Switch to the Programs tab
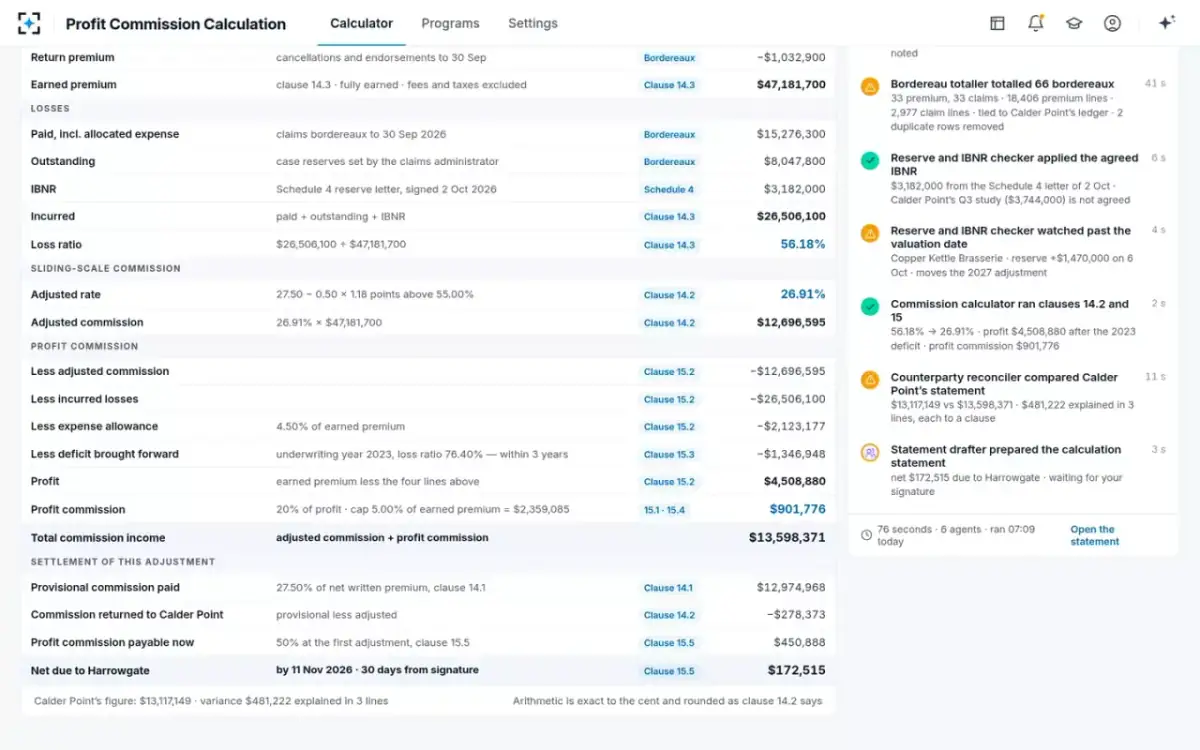The width and height of the screenshot is (1200, 750). (x=450, y=23)
